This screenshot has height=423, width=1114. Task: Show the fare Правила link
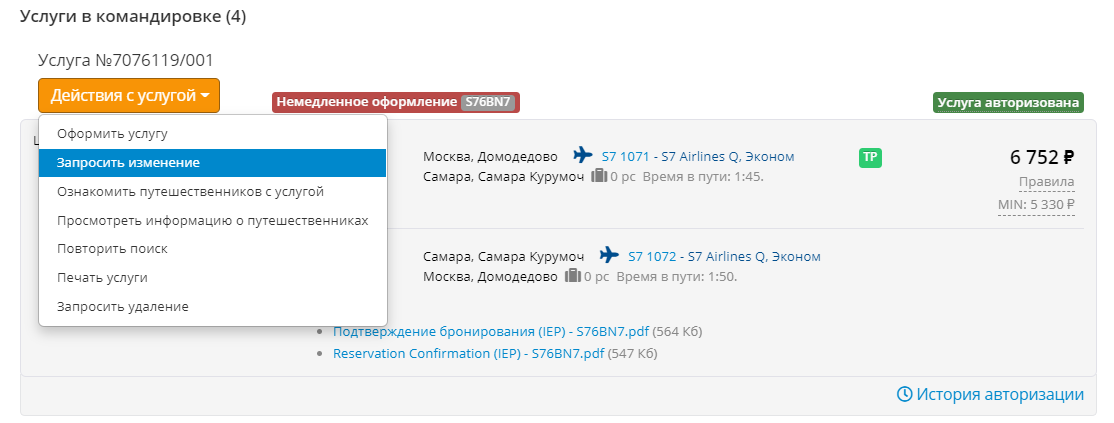1046,181
